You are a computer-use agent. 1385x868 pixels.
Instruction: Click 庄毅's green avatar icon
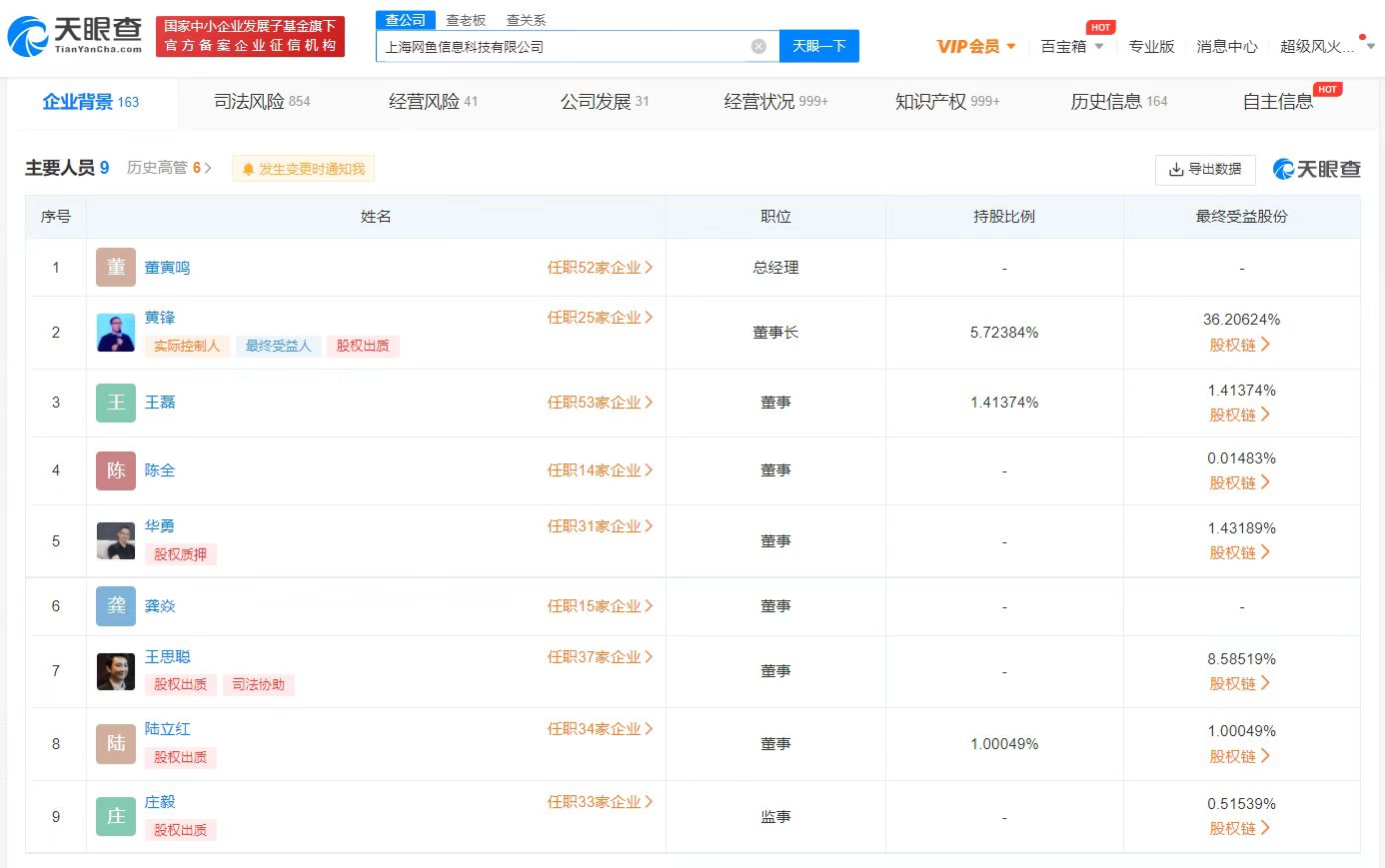pyautogui.click(x=116, y=817)
